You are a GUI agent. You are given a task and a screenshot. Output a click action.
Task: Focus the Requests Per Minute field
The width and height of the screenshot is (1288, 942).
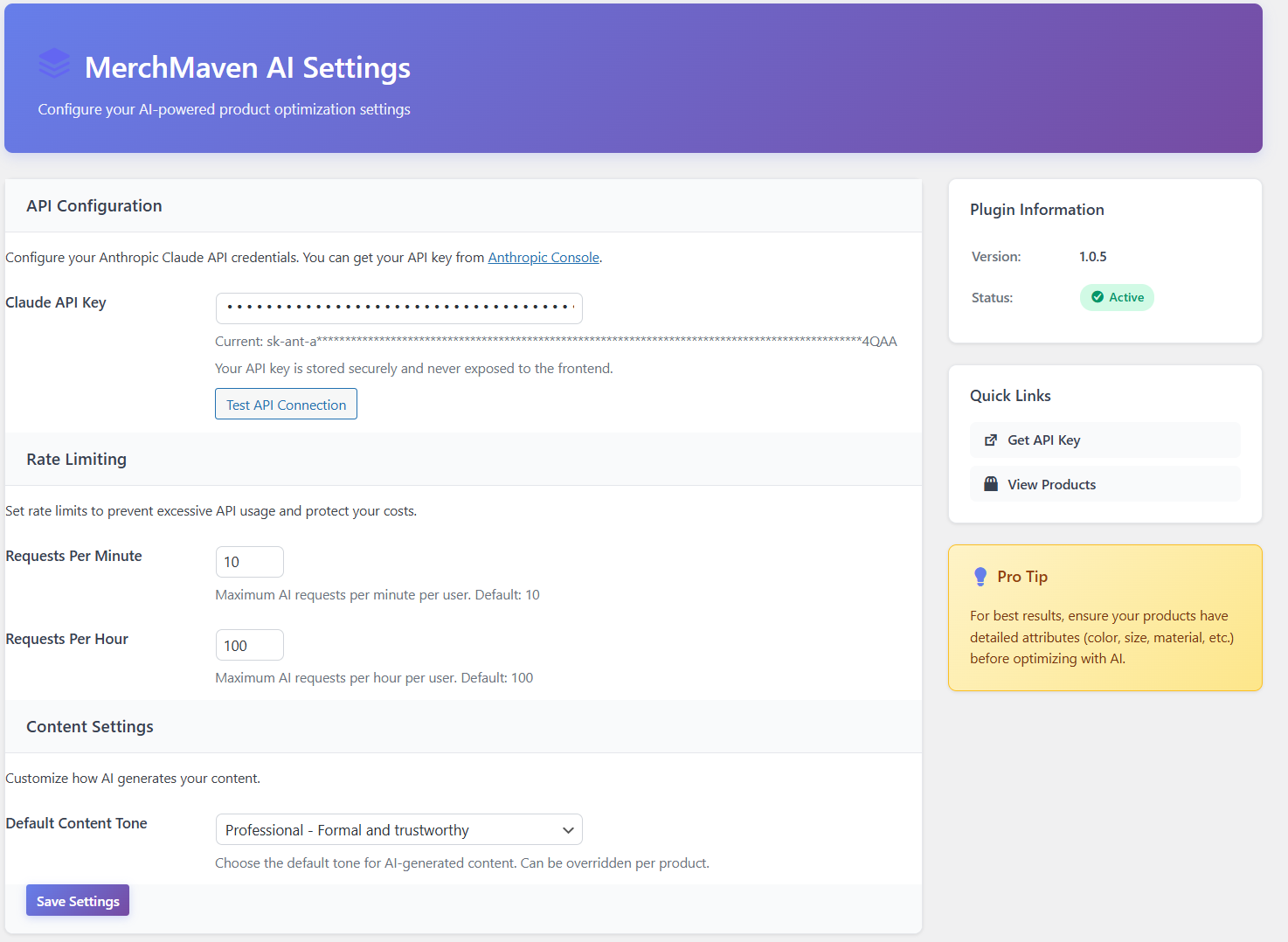[249, 562]
